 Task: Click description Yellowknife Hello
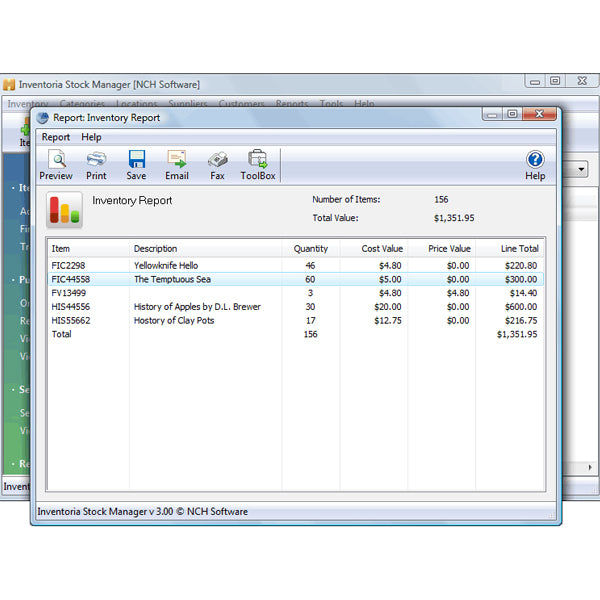pos(166,266)
